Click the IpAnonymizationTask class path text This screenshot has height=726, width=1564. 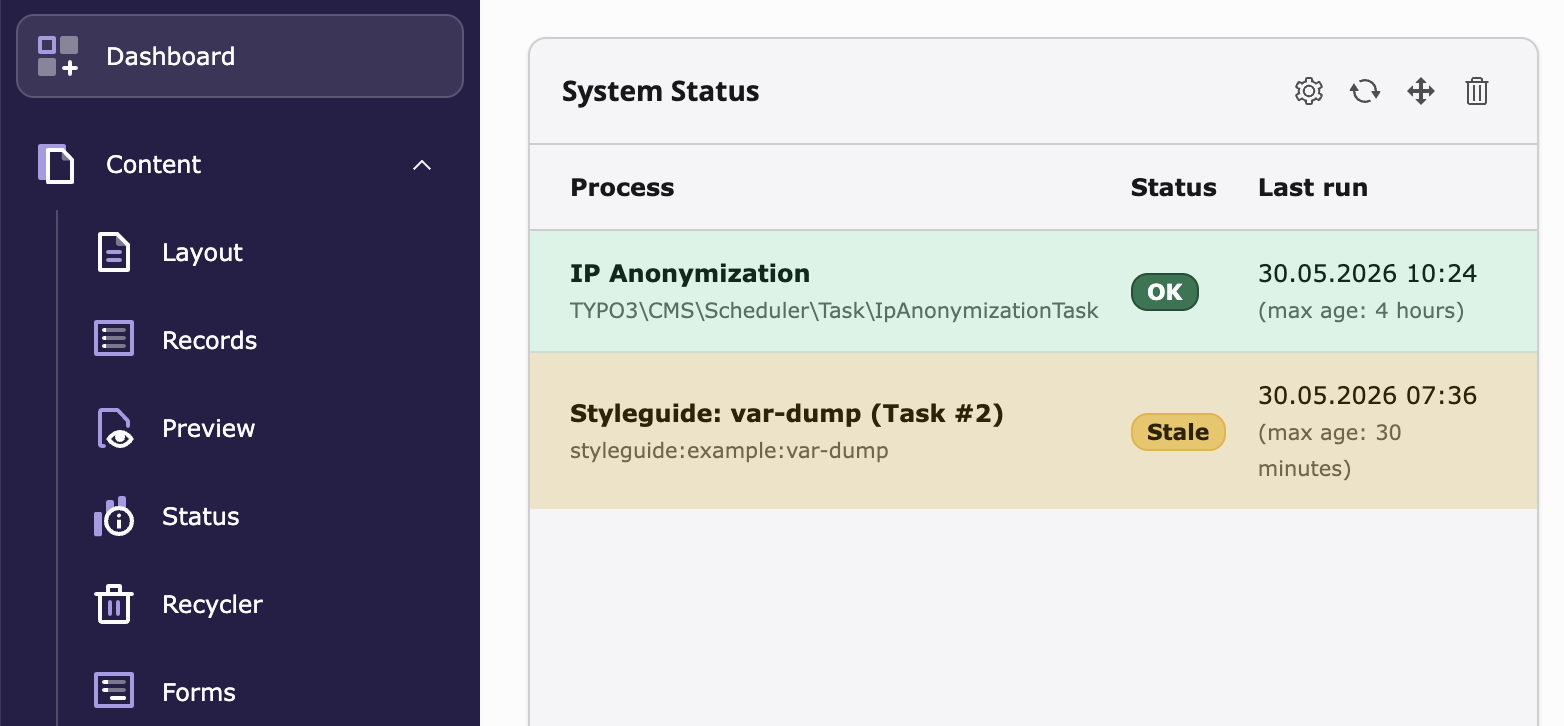click(834, 310)
